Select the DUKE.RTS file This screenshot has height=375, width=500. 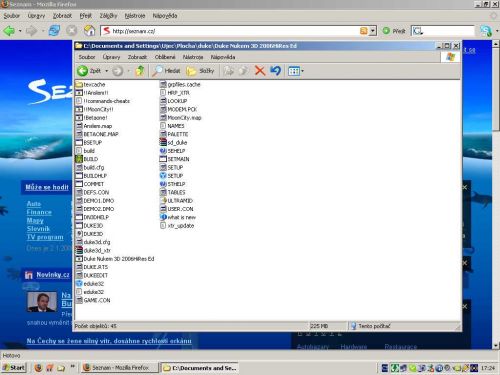click(92, 267)
